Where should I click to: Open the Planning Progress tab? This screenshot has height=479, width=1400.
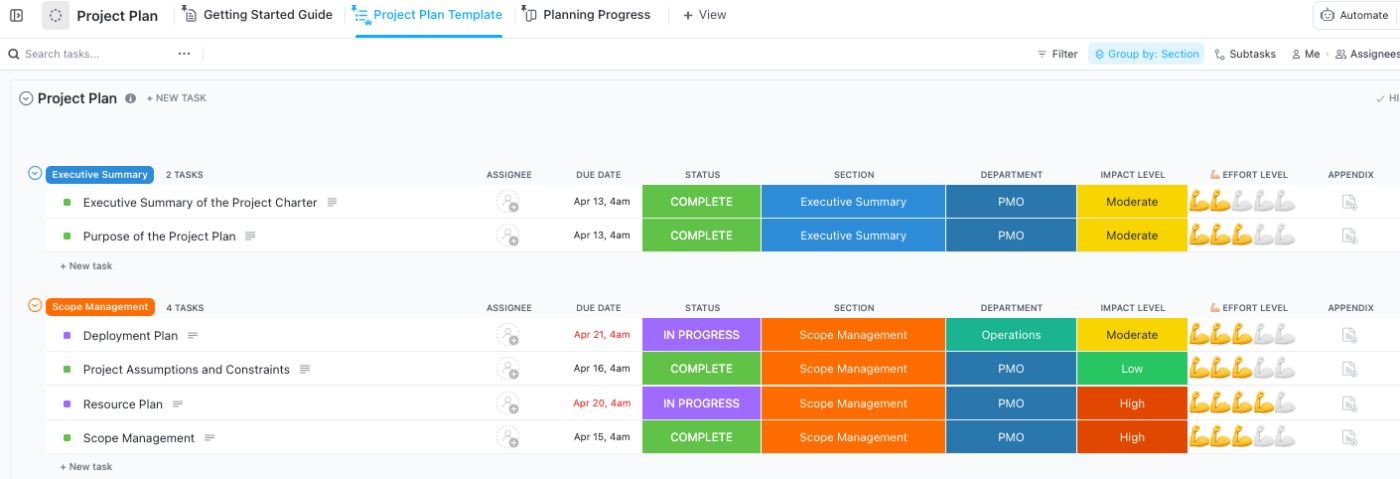click(x=587, y=15)
